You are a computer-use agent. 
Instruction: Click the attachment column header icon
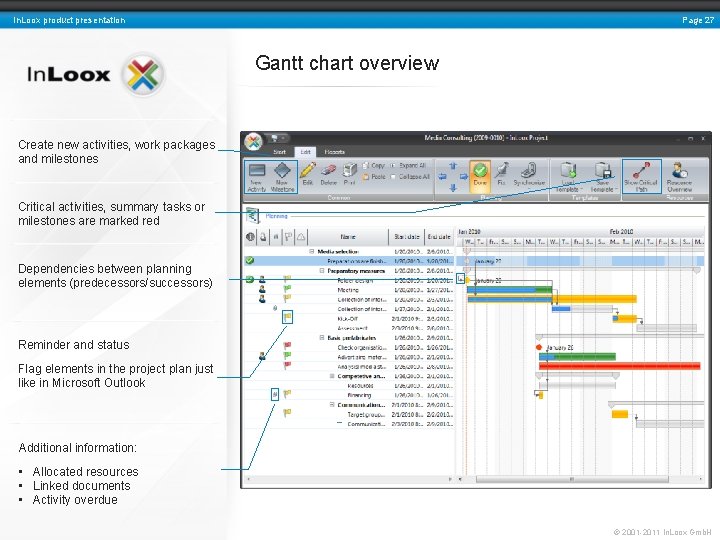276,237
